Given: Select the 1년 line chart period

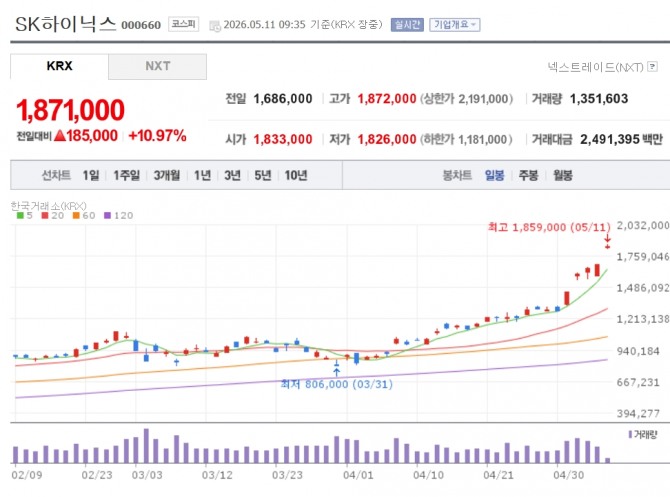Looking at the screenshot, I should click(203, 175).
